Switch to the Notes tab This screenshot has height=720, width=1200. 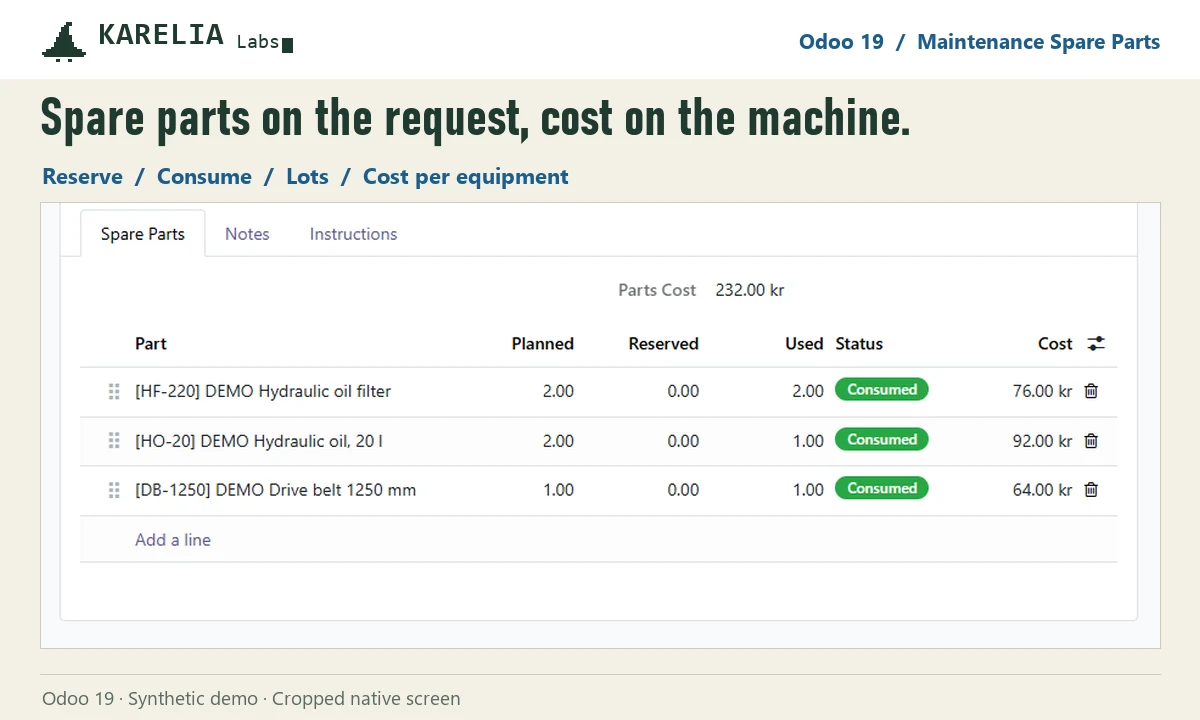tap(247, 233)
